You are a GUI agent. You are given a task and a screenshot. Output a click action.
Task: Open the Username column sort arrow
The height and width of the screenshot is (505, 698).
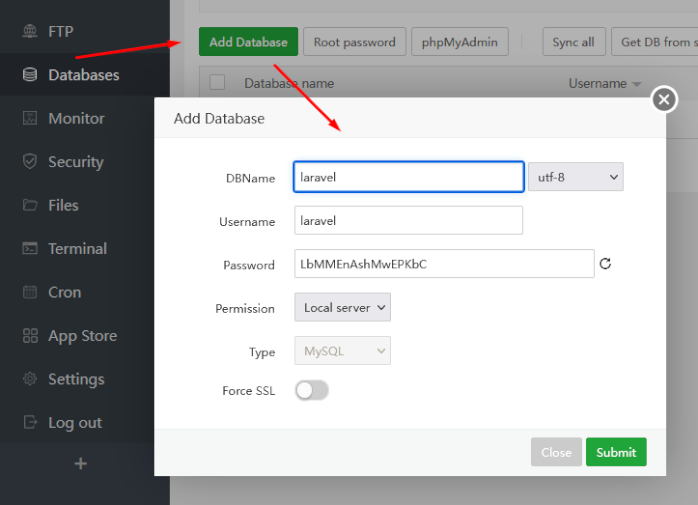[x=637, y=84]
